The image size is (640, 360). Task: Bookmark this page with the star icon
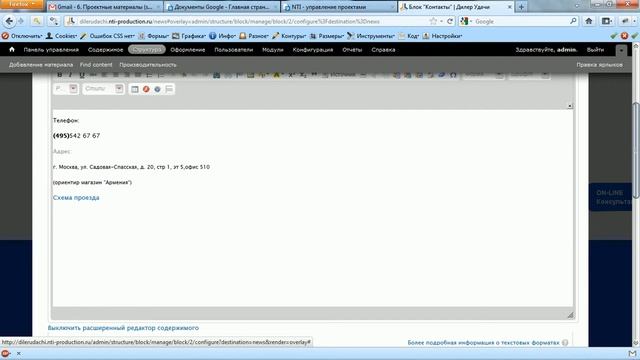433,21
